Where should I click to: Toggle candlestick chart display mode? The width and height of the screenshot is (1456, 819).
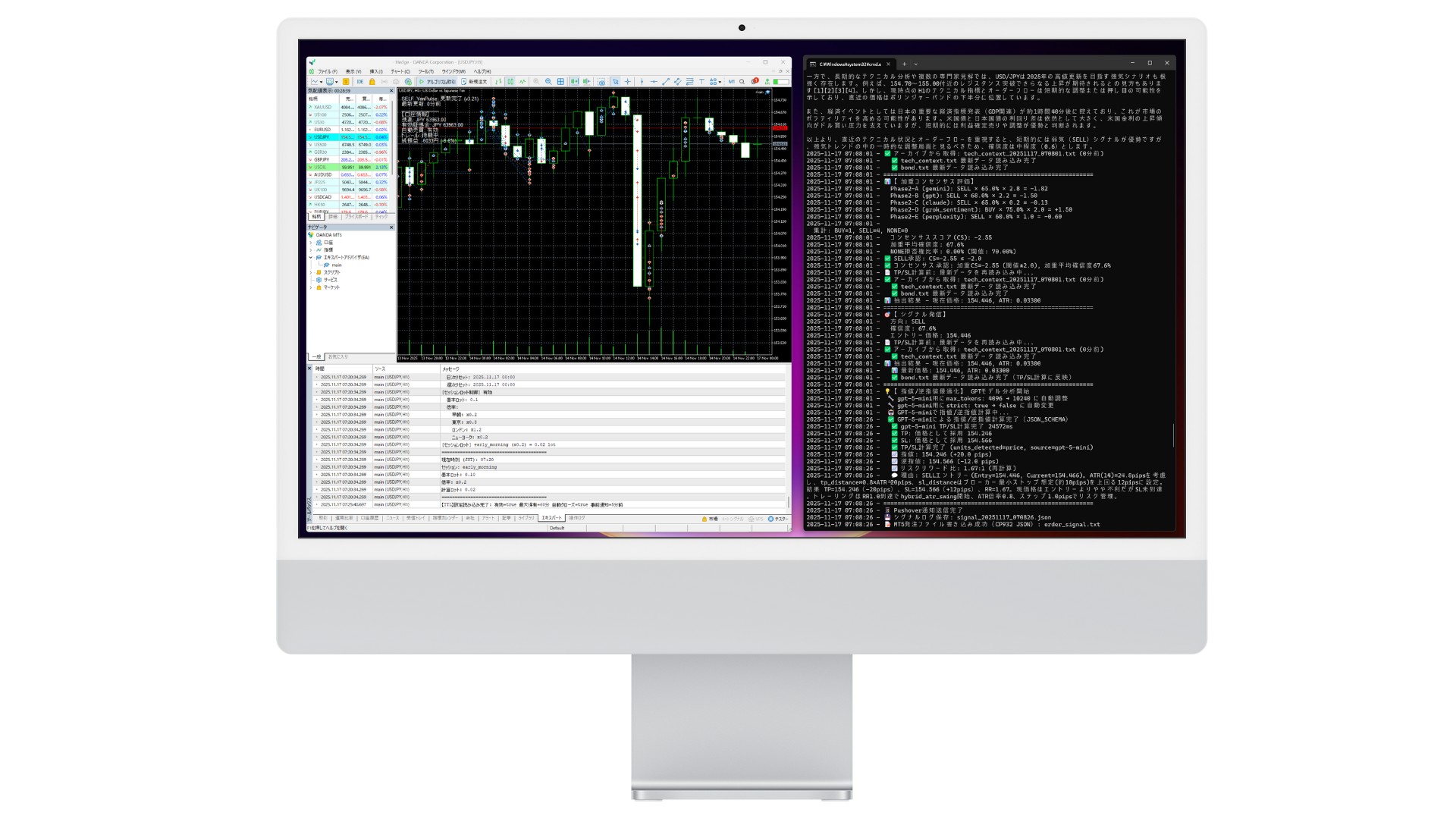pyautogui.click(x=510, y=81)
